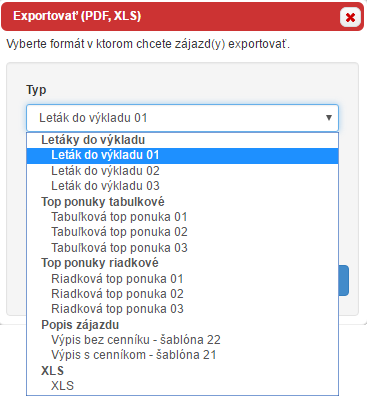367x396 pixels.
Task: Select Výpis bez cenníku šablóna 22
Action: coord(182,340)
